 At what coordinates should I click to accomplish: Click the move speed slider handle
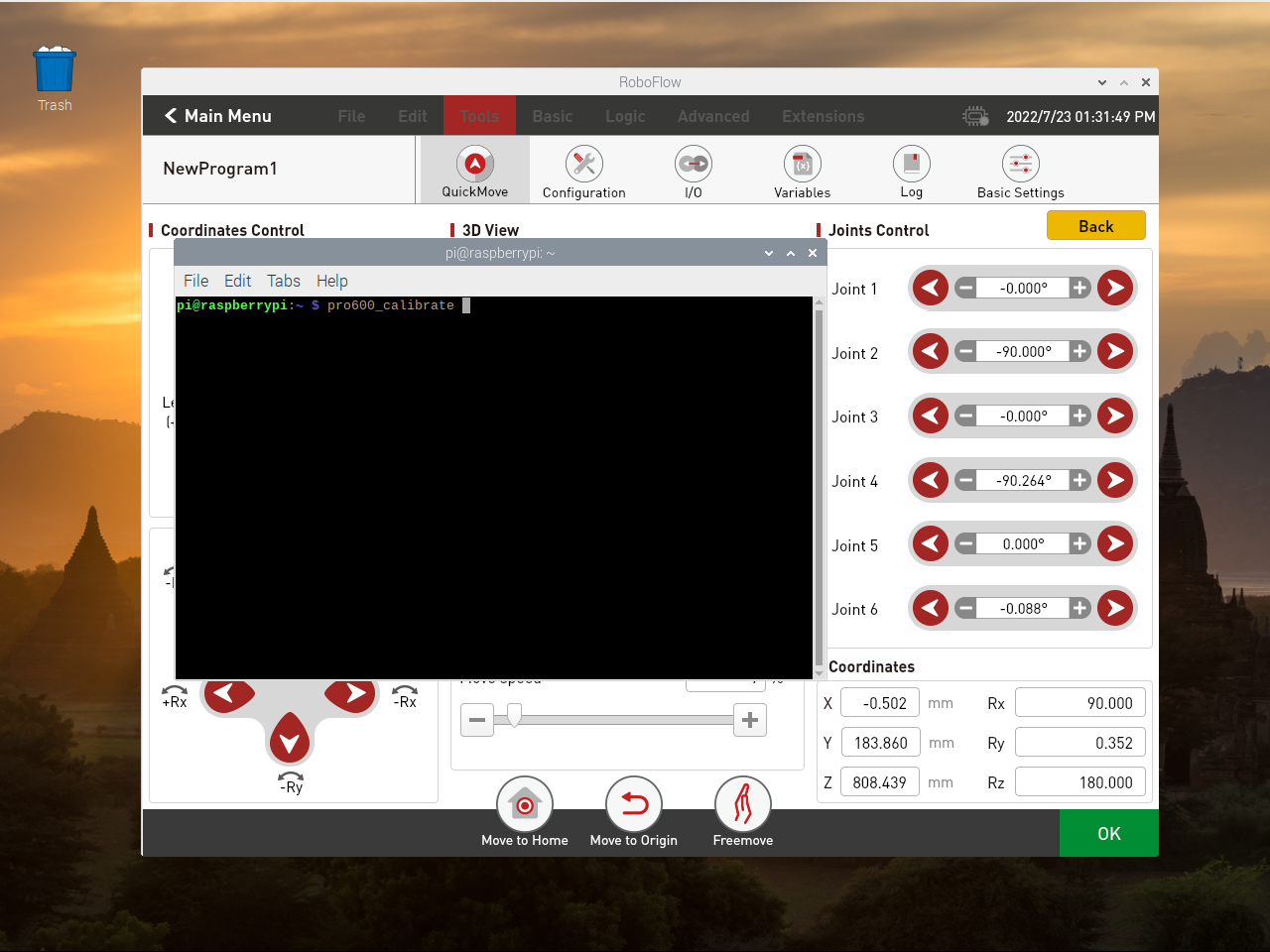pos(514,716)
